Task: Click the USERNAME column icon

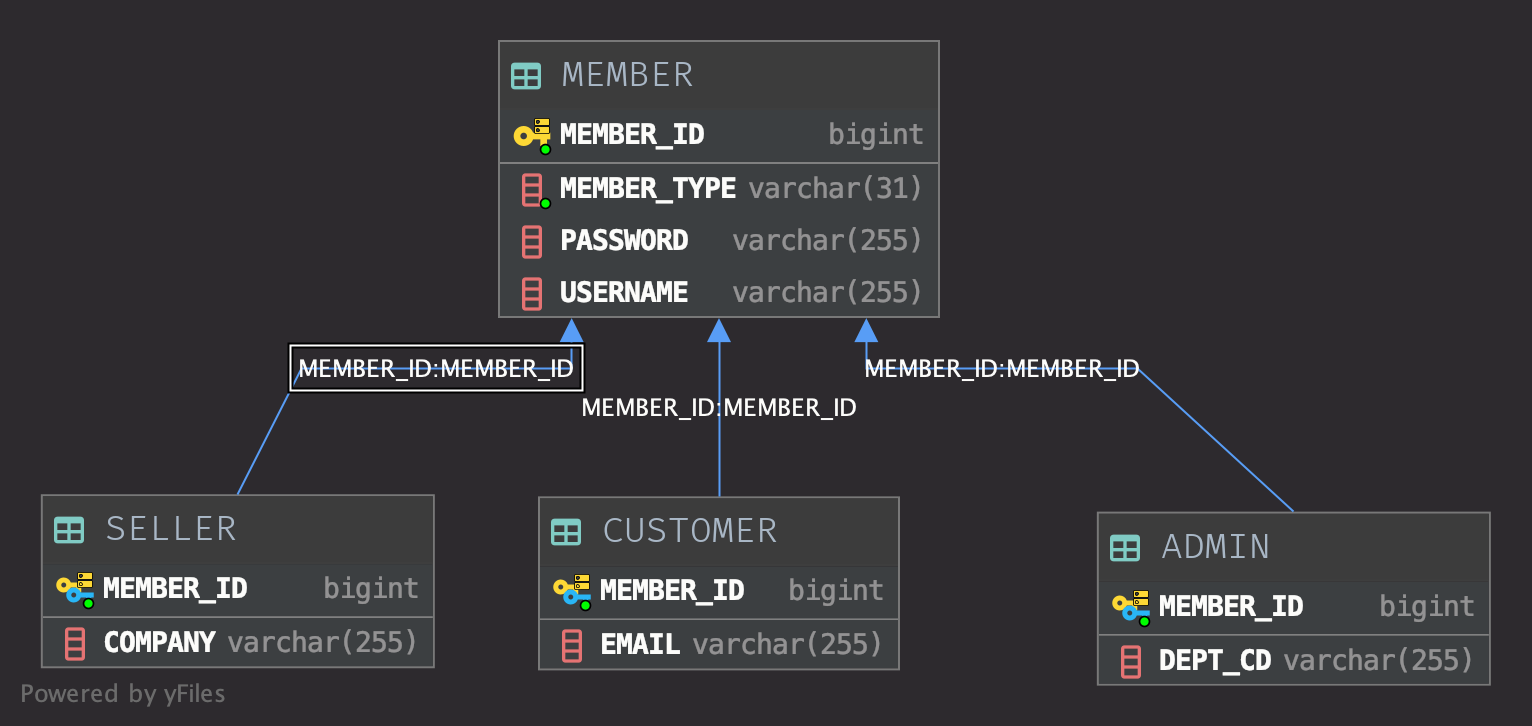Action: (x=533, y=293)
